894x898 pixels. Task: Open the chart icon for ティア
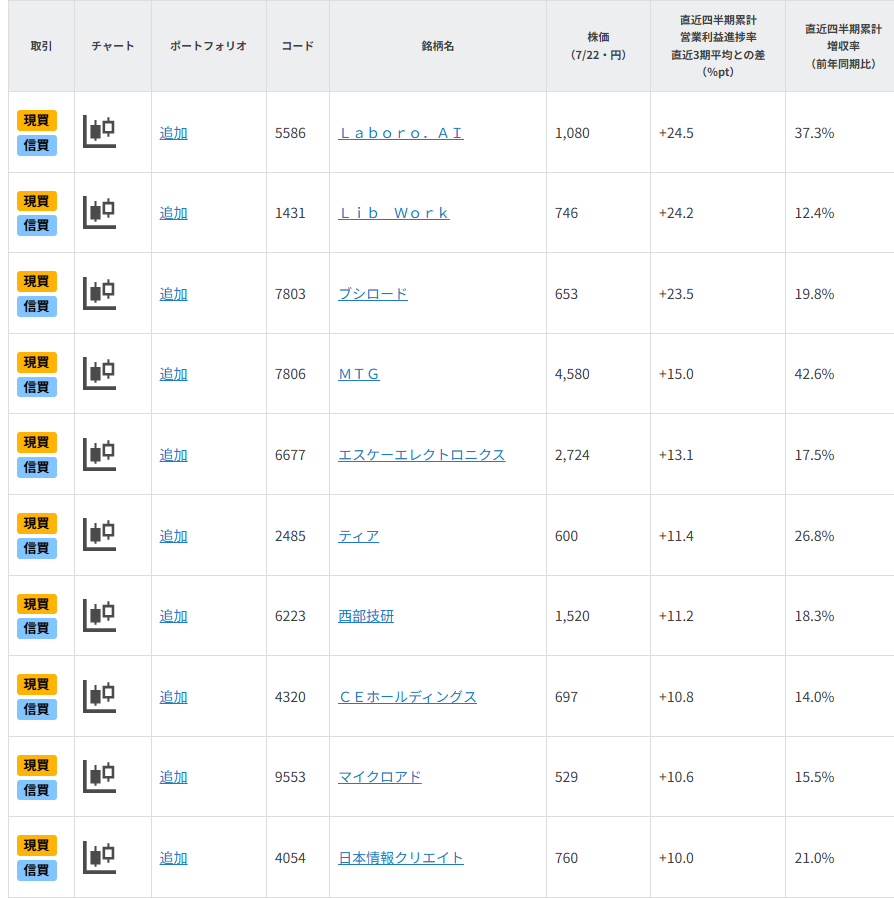pyautogui.click(x=99, y=534)
